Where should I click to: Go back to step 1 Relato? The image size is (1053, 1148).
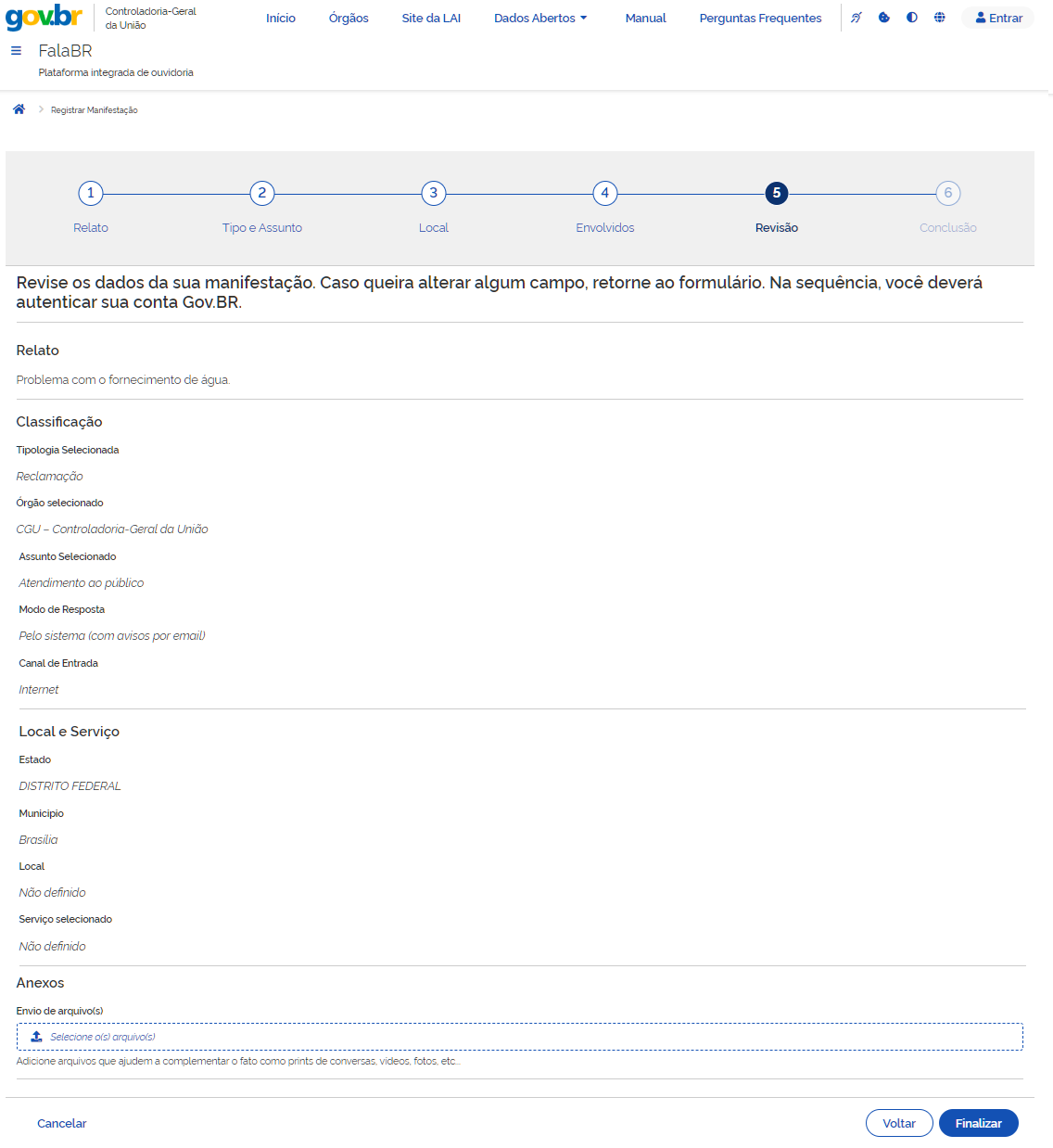pos(91,193)
